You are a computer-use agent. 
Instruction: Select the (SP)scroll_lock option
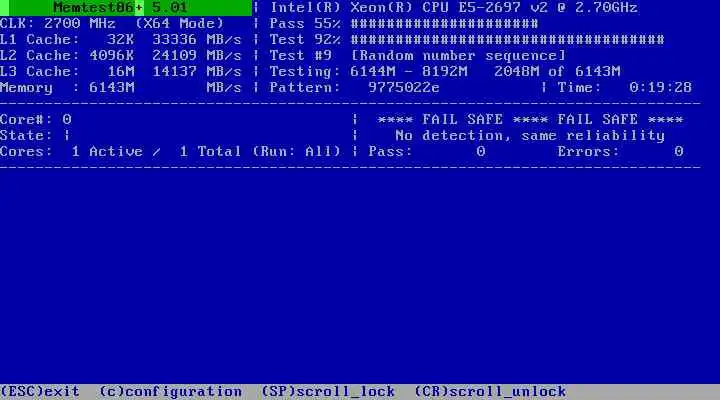[328, 391]
